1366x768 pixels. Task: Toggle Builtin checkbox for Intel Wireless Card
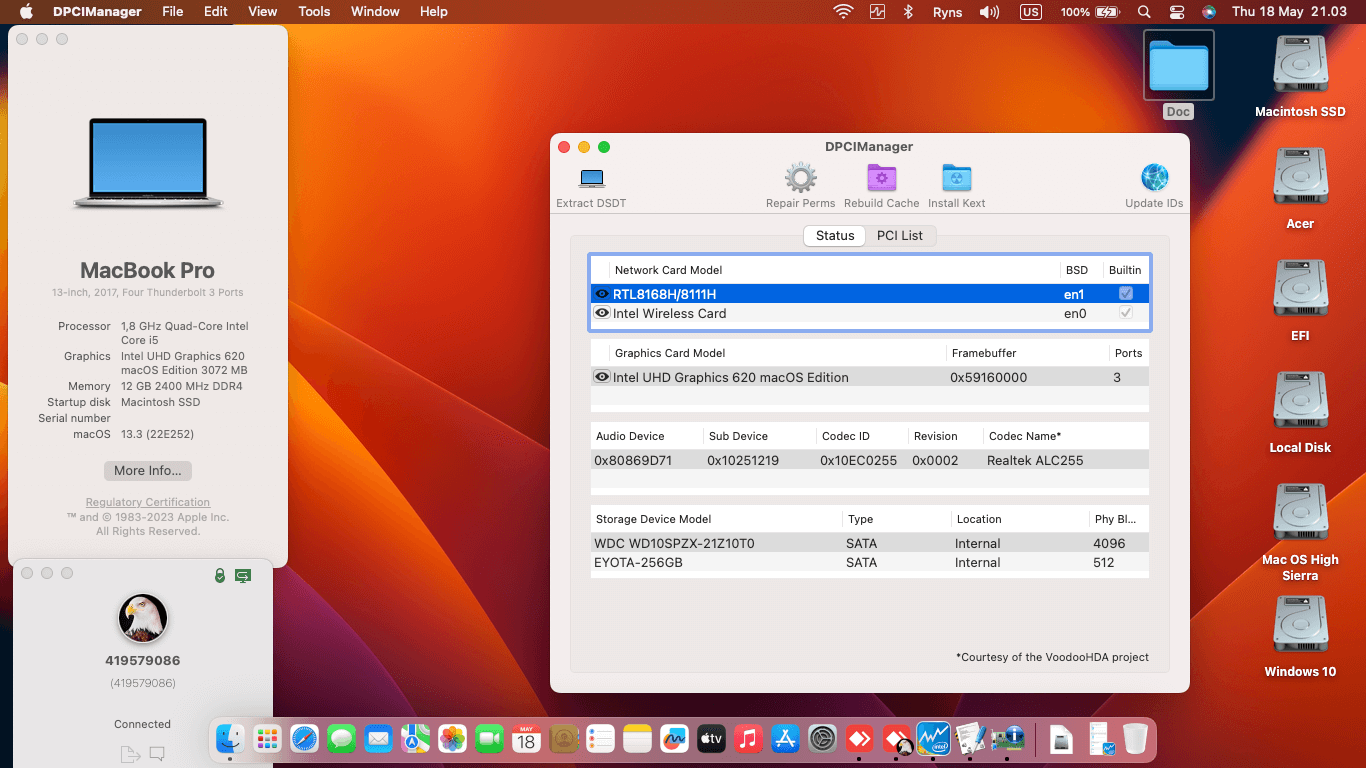[x=1126, y=313]
